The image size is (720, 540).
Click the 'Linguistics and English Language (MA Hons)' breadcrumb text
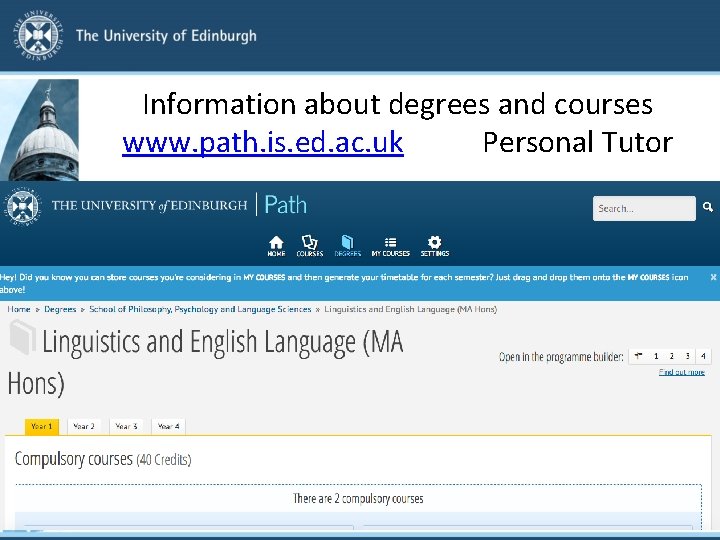point(411,309)
